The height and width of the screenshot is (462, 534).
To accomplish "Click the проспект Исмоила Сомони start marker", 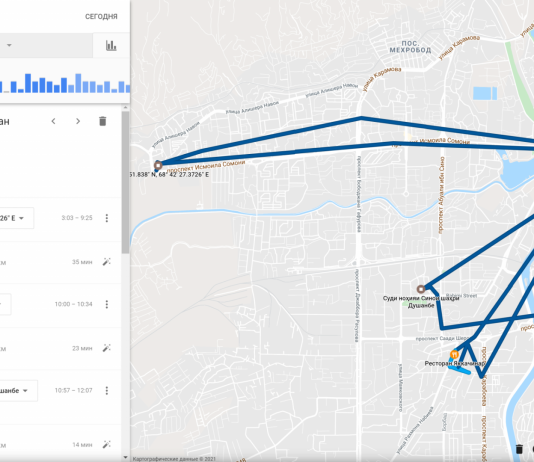I will click(158, 165).
